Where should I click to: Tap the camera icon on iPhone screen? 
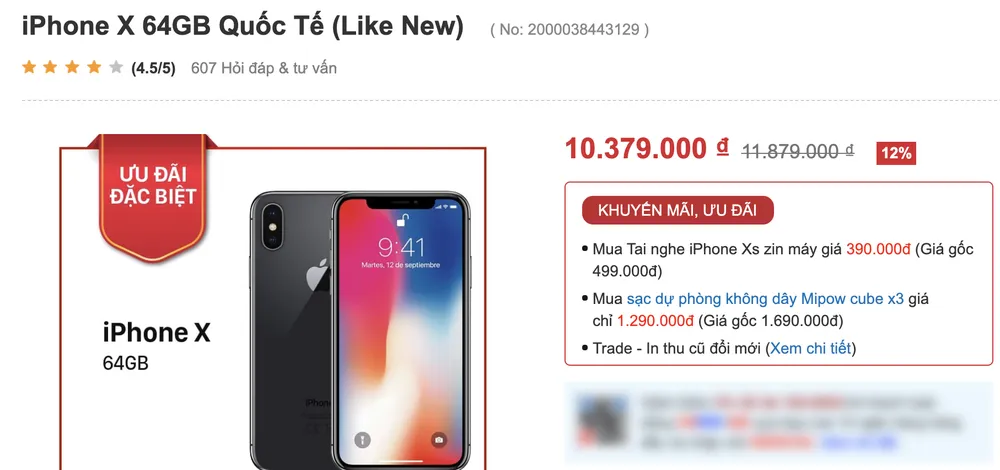point(439,438)
